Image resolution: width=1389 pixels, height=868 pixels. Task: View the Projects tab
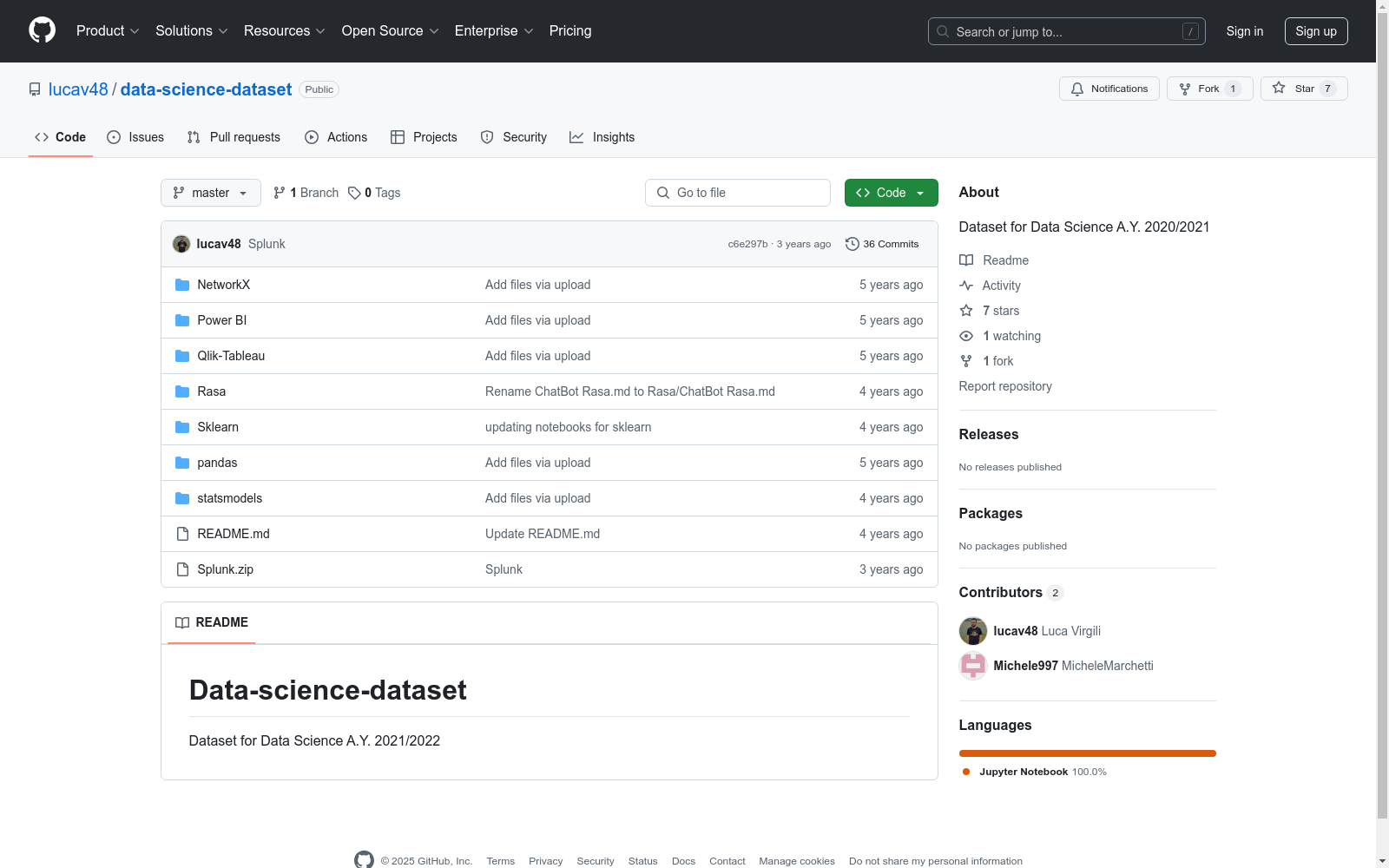(x=424, y=137)
